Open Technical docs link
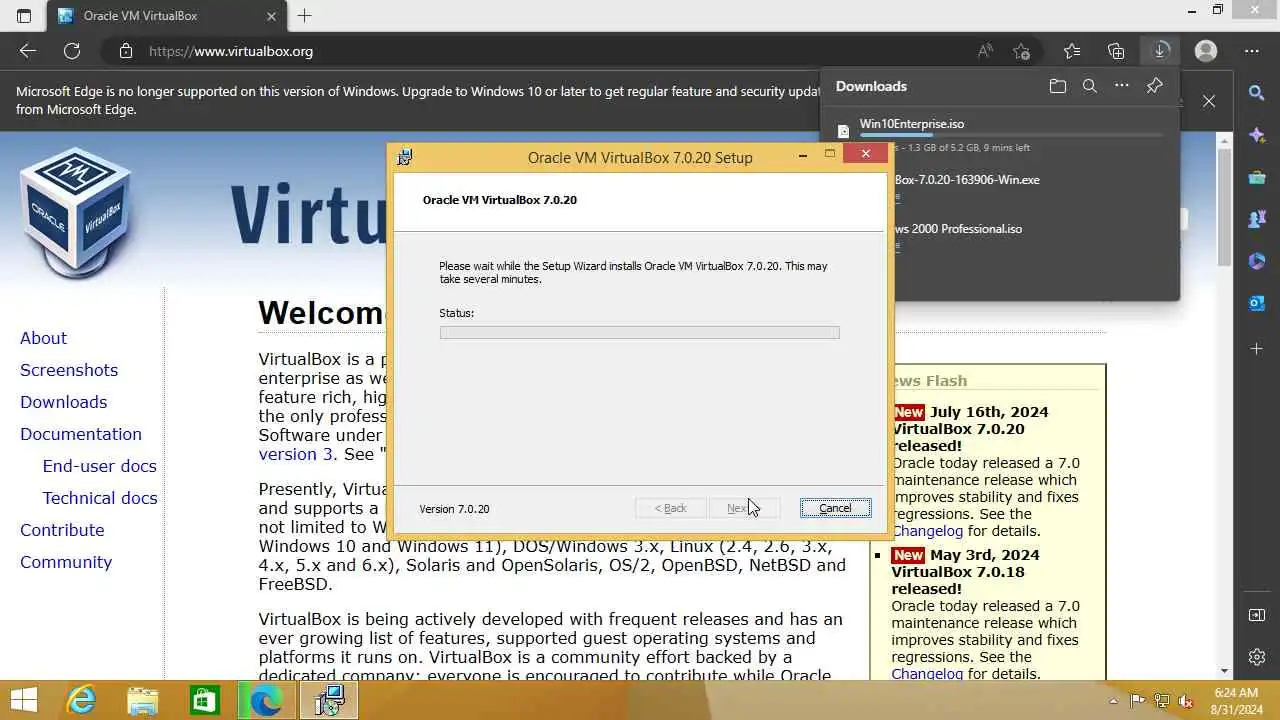This screenshot has height=720, width=1280. 100,498
